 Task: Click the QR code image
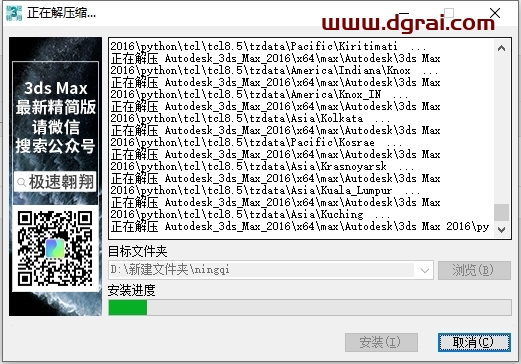(x=55, y=248)
